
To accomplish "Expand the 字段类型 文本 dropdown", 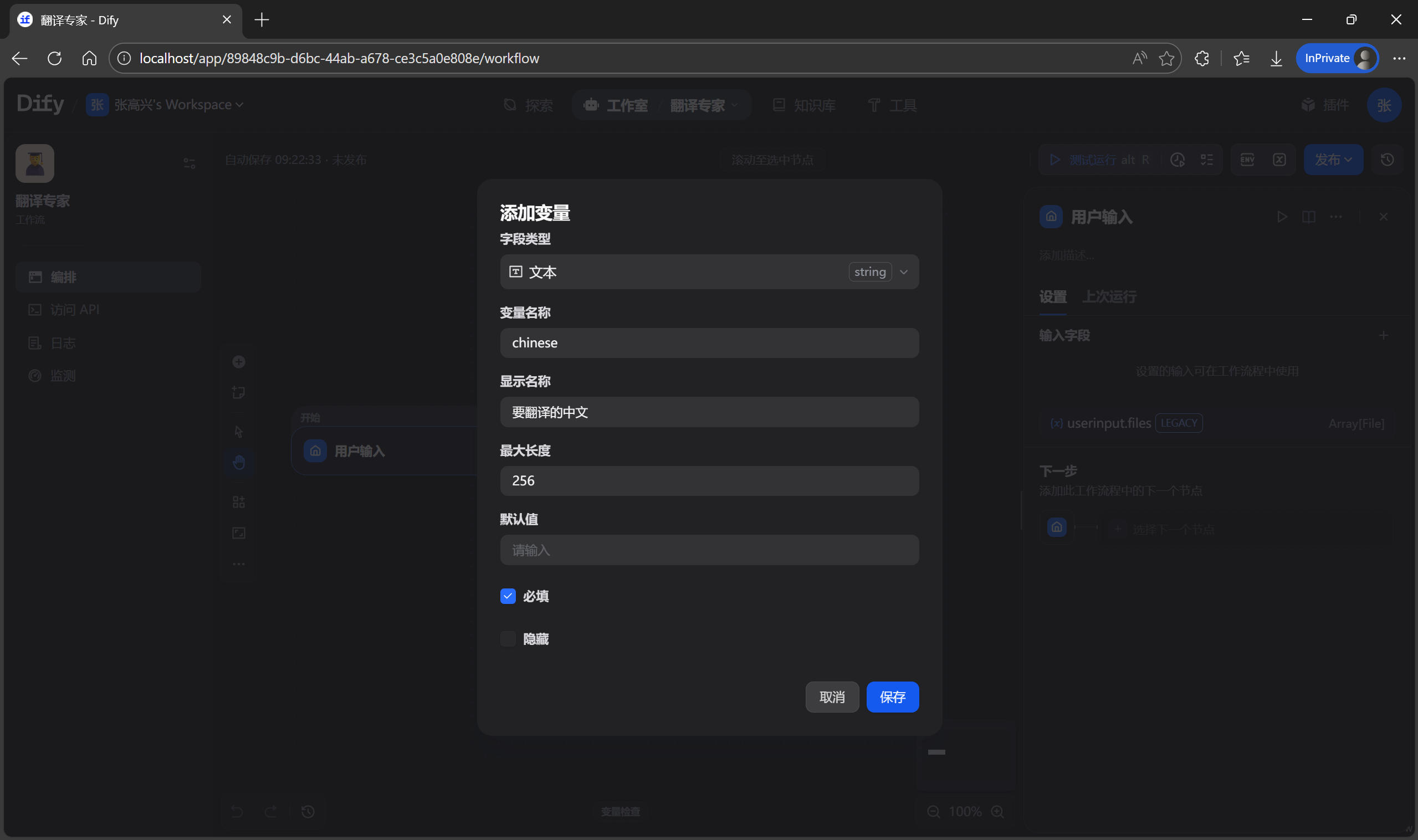I will pyautogui.click(x=679, y=272).
